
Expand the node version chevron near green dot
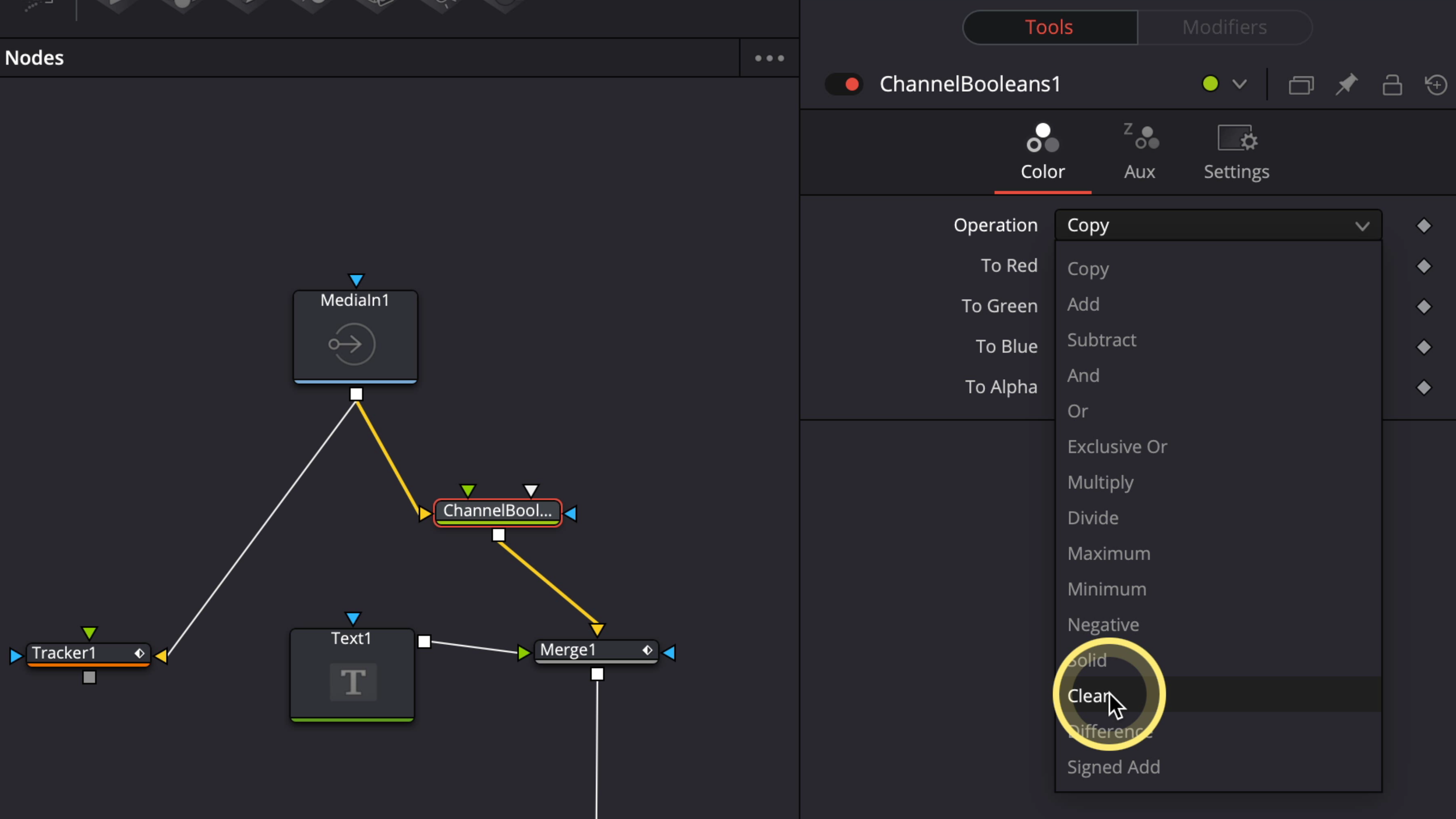click(1239, 84)
